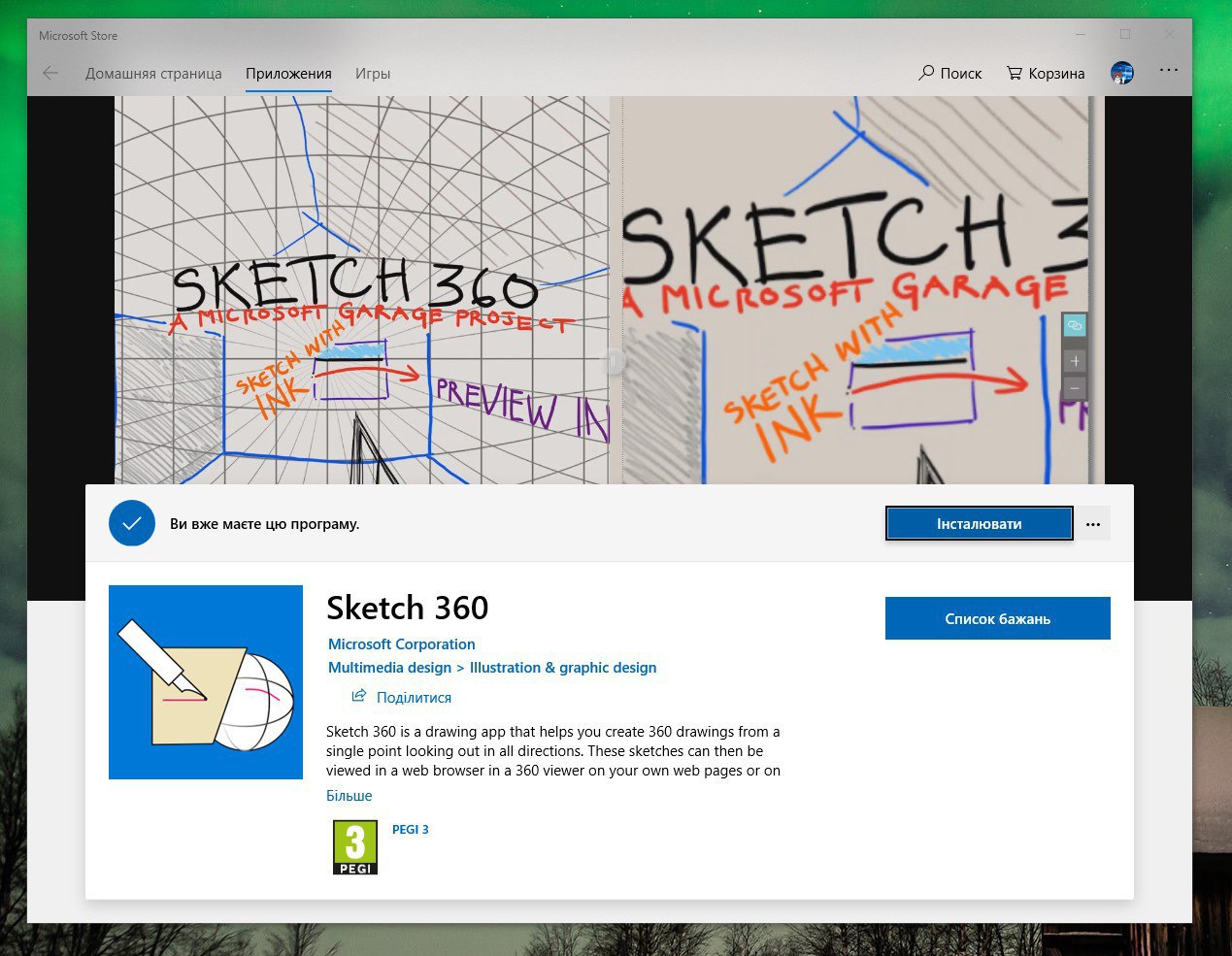The image size is (1232, 956).
Task: Click the text "Ви вже маєте цю програму."
Action: 265,524
